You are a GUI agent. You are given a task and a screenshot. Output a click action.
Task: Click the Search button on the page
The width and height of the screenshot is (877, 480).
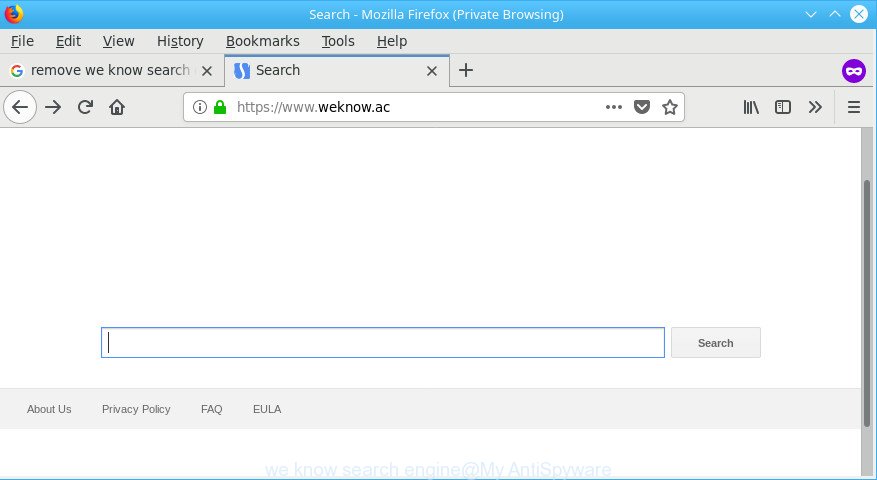pyautogui.click(x=715, y=342)
